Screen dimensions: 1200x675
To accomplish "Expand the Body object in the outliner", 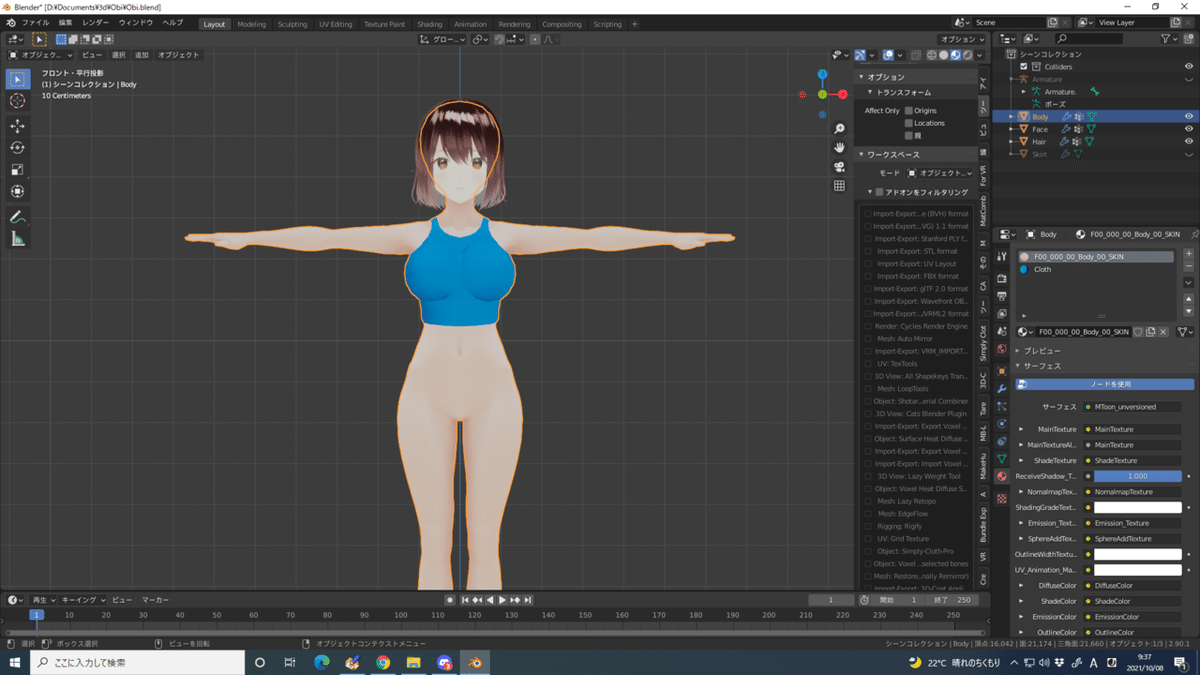I will [1010, 116].
